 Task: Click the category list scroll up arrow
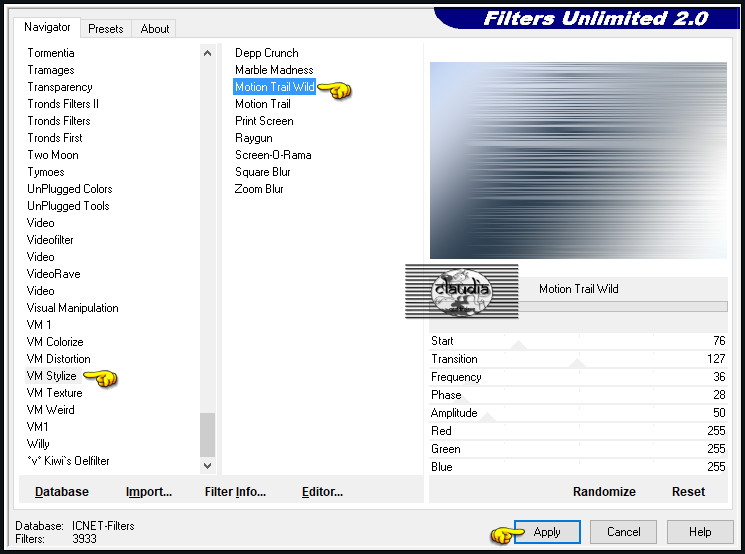pyautogui.click(x=208, y=53)
